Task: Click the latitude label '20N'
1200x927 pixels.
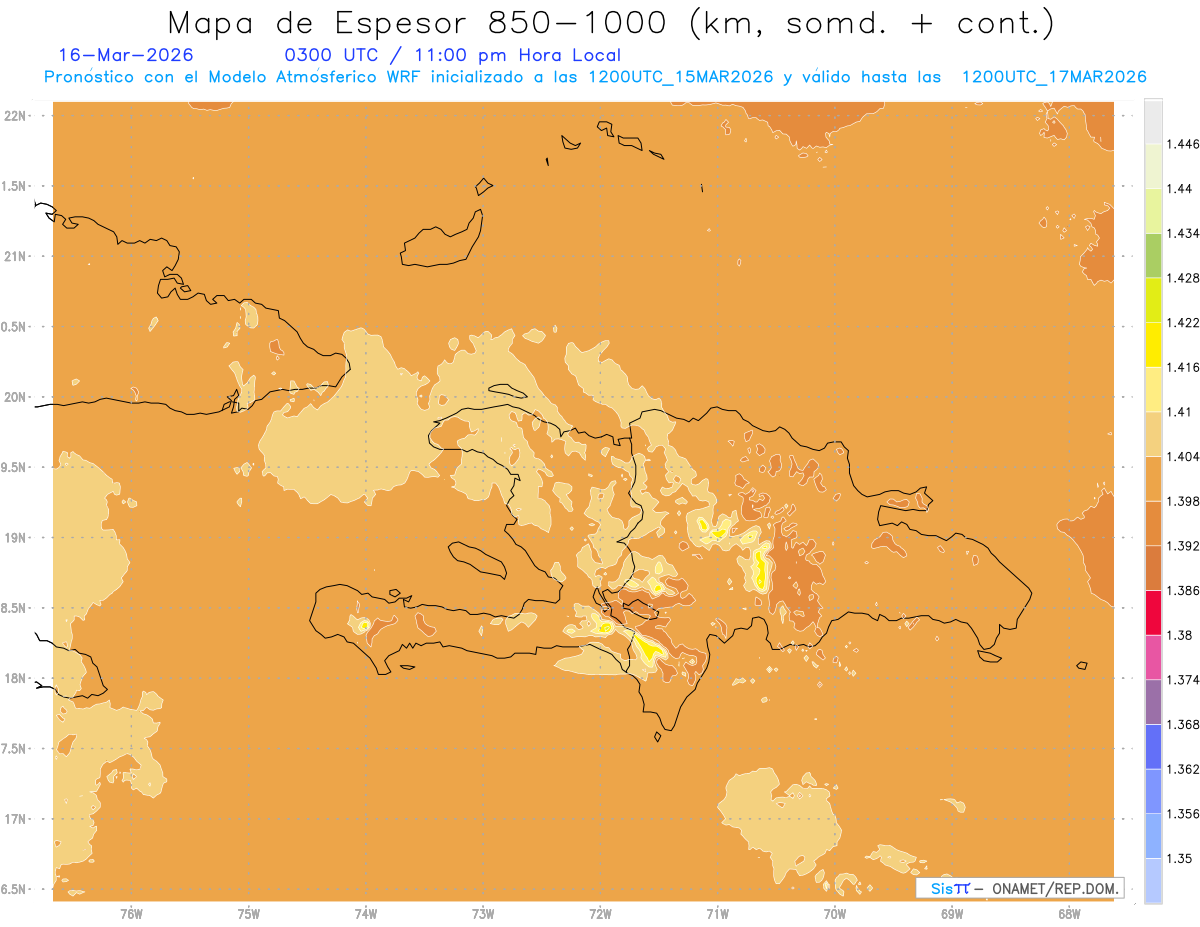Action: 16,397
